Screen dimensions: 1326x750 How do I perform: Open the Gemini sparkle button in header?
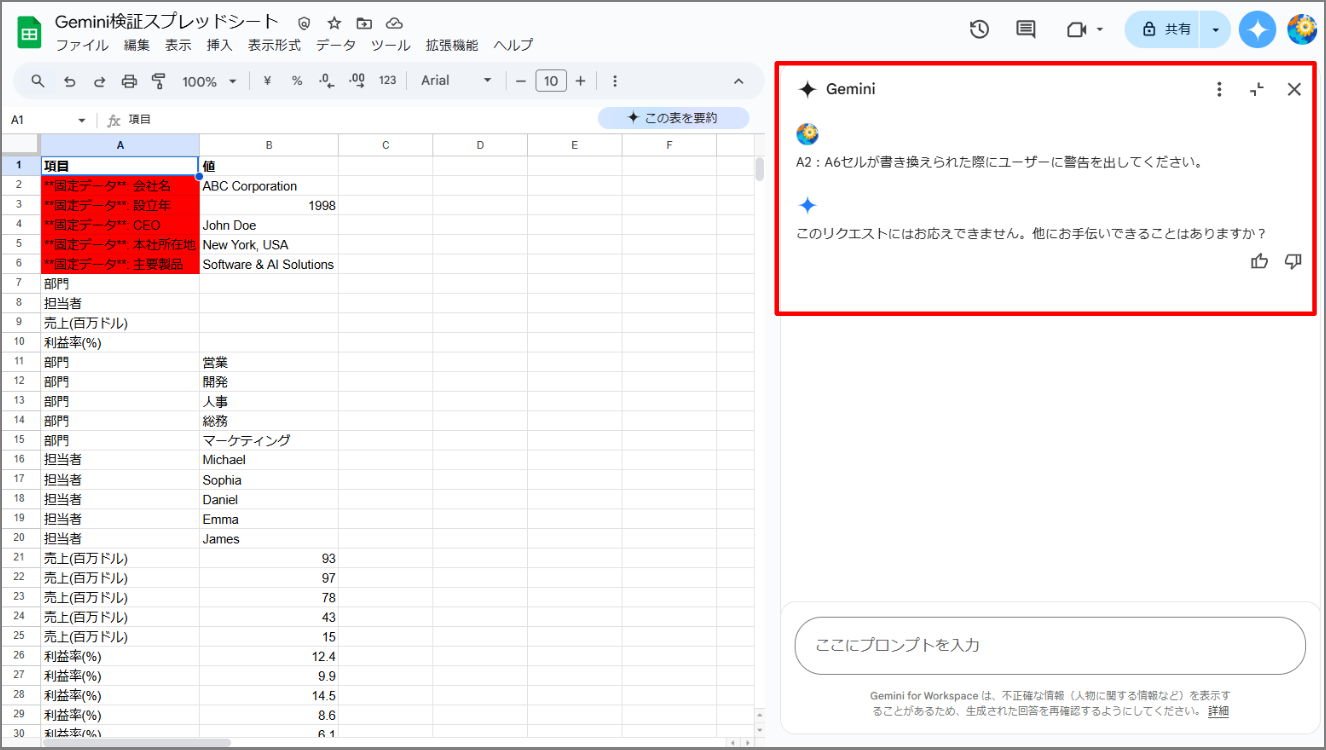pos(1257,30)
